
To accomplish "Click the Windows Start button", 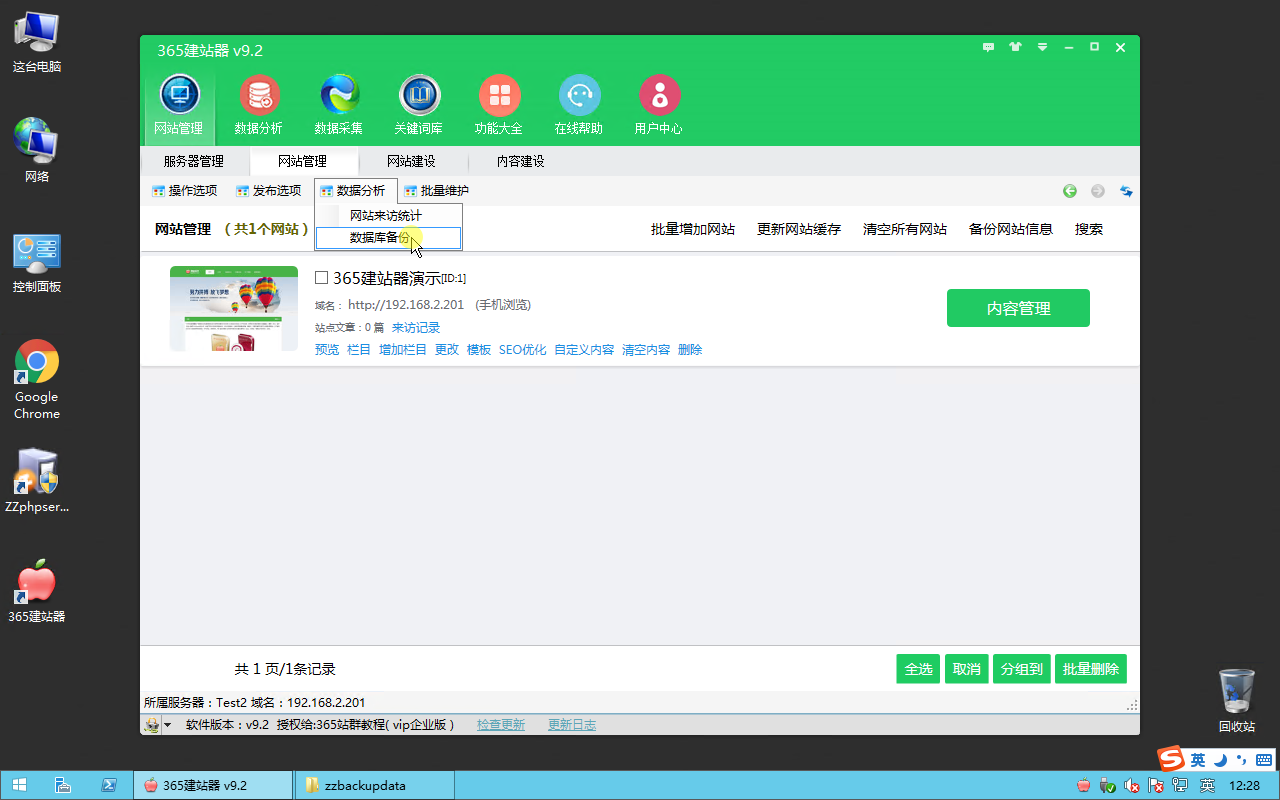I will pos(19,785).
